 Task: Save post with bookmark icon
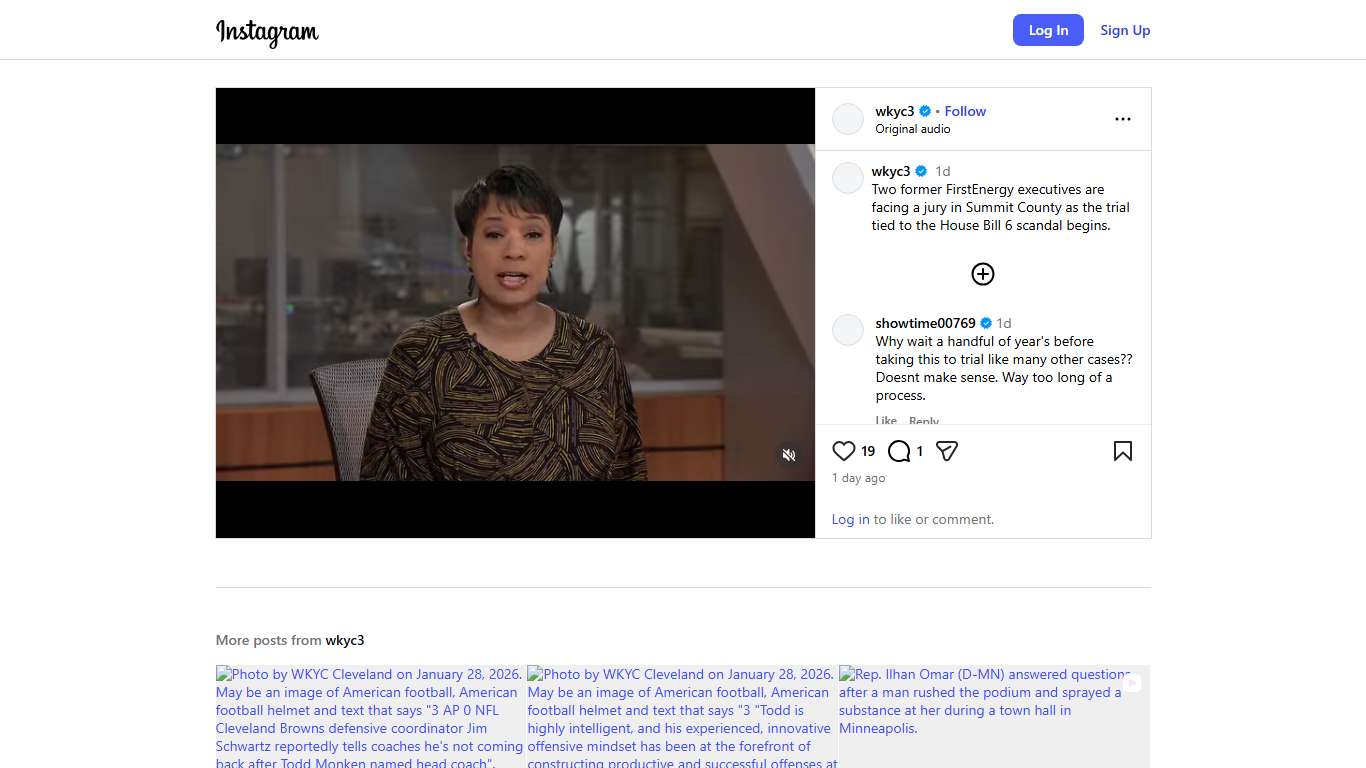[1123, 451]
